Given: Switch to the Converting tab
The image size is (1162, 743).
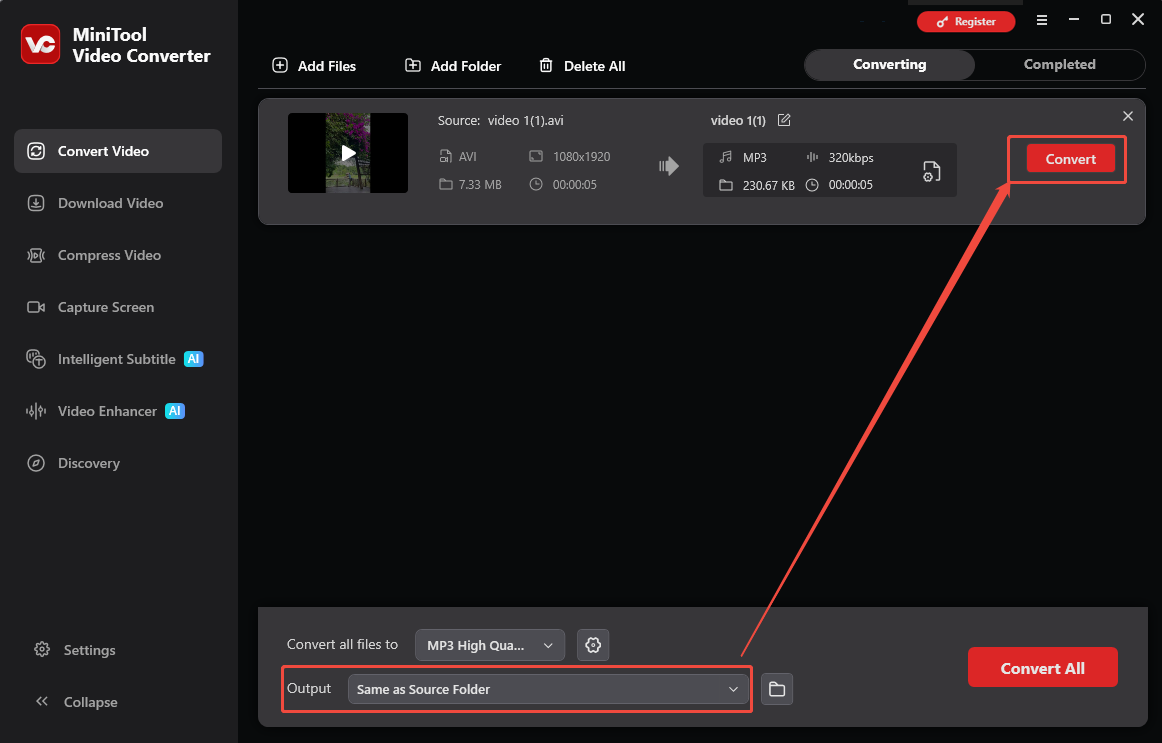Looking at the screenshot, I should (889, 64).
